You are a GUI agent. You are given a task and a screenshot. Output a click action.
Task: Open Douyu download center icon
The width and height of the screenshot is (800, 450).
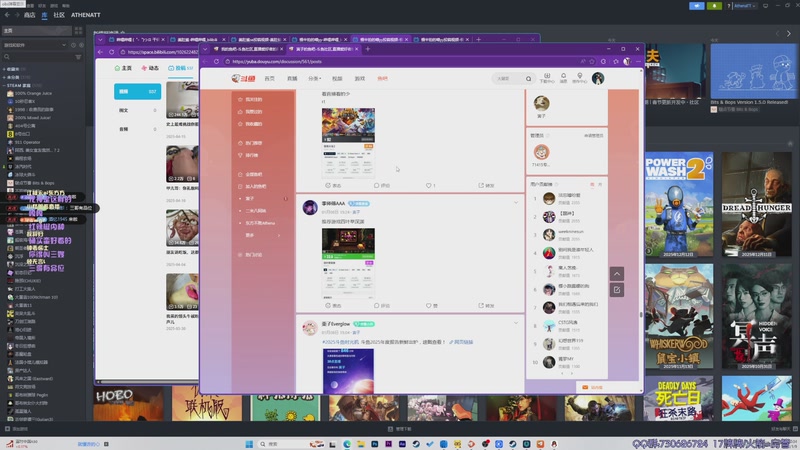[547, 78]
